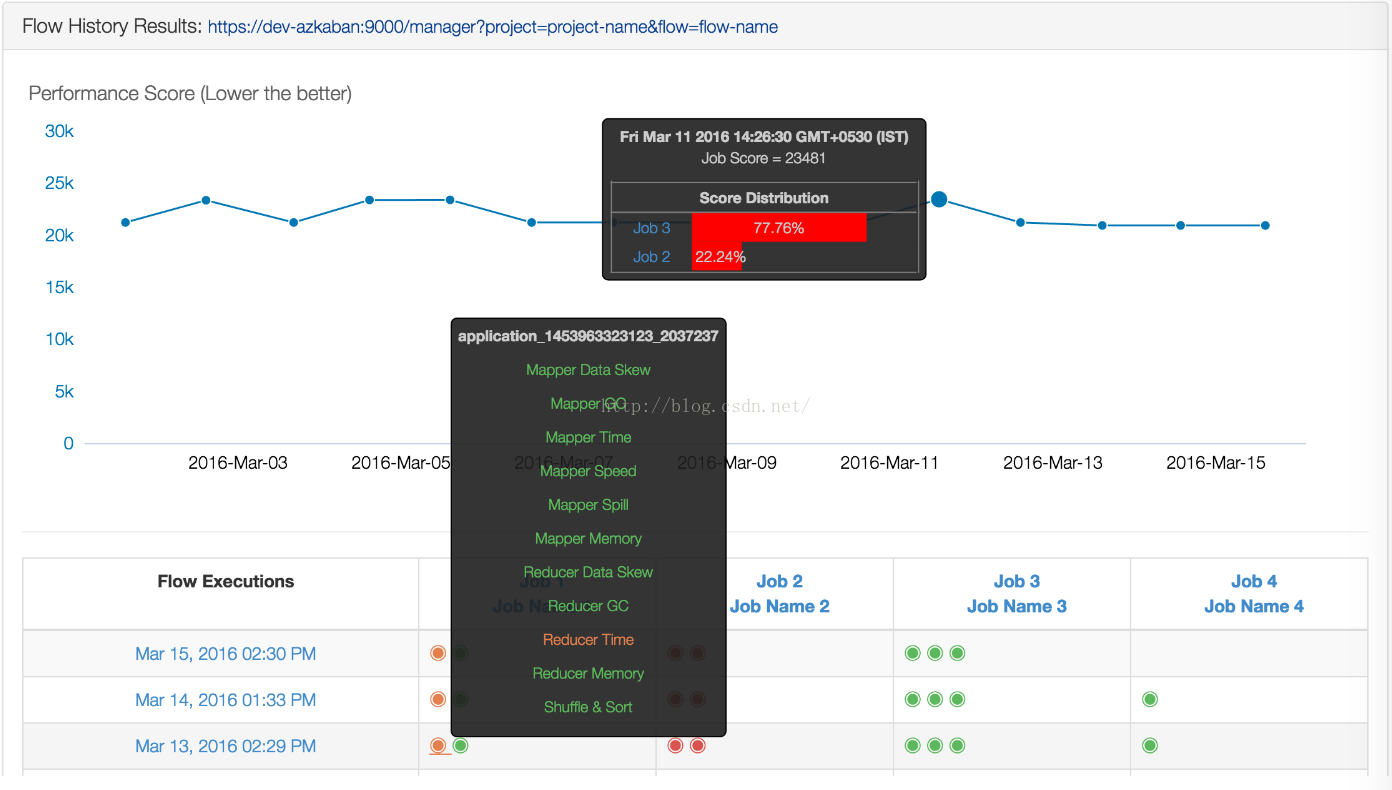Click first red Job 2 dot, Mar 13 row
This screenshot has height=790, width=1392.
point(675,745)
